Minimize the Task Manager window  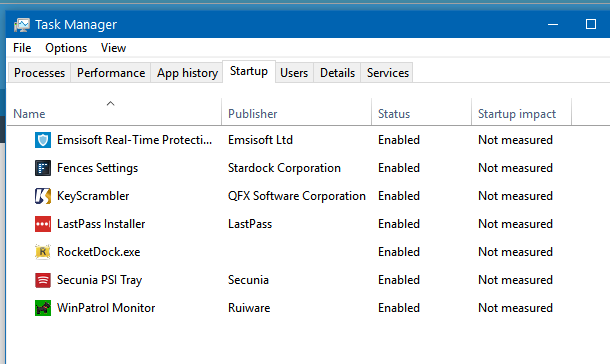[553, 24]
